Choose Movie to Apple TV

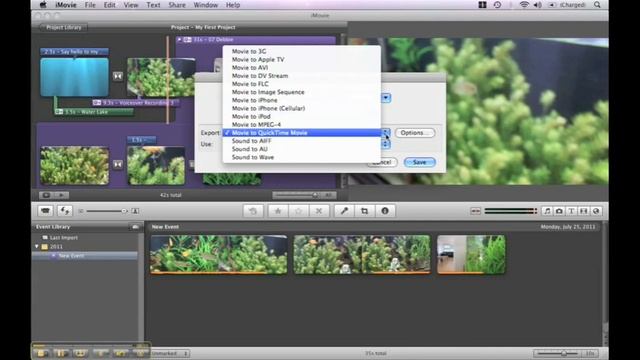(x=302, y=60)
